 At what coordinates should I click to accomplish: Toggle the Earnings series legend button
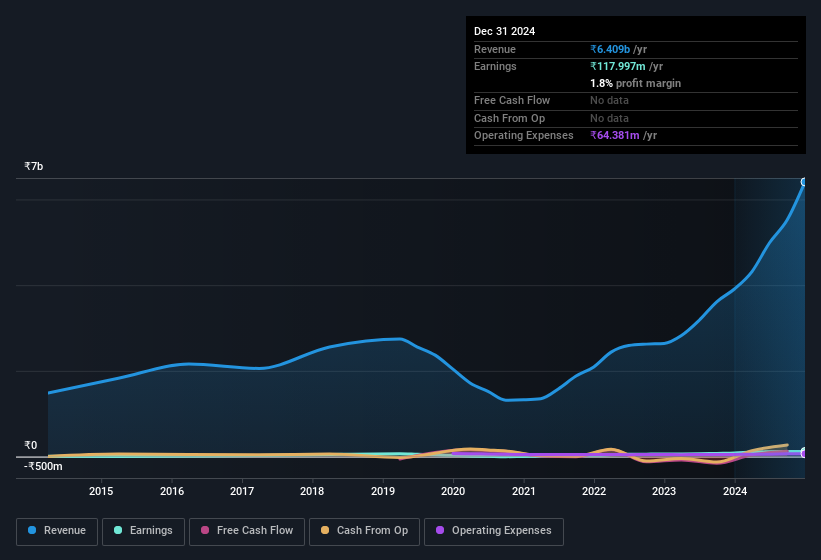[143, 531]
